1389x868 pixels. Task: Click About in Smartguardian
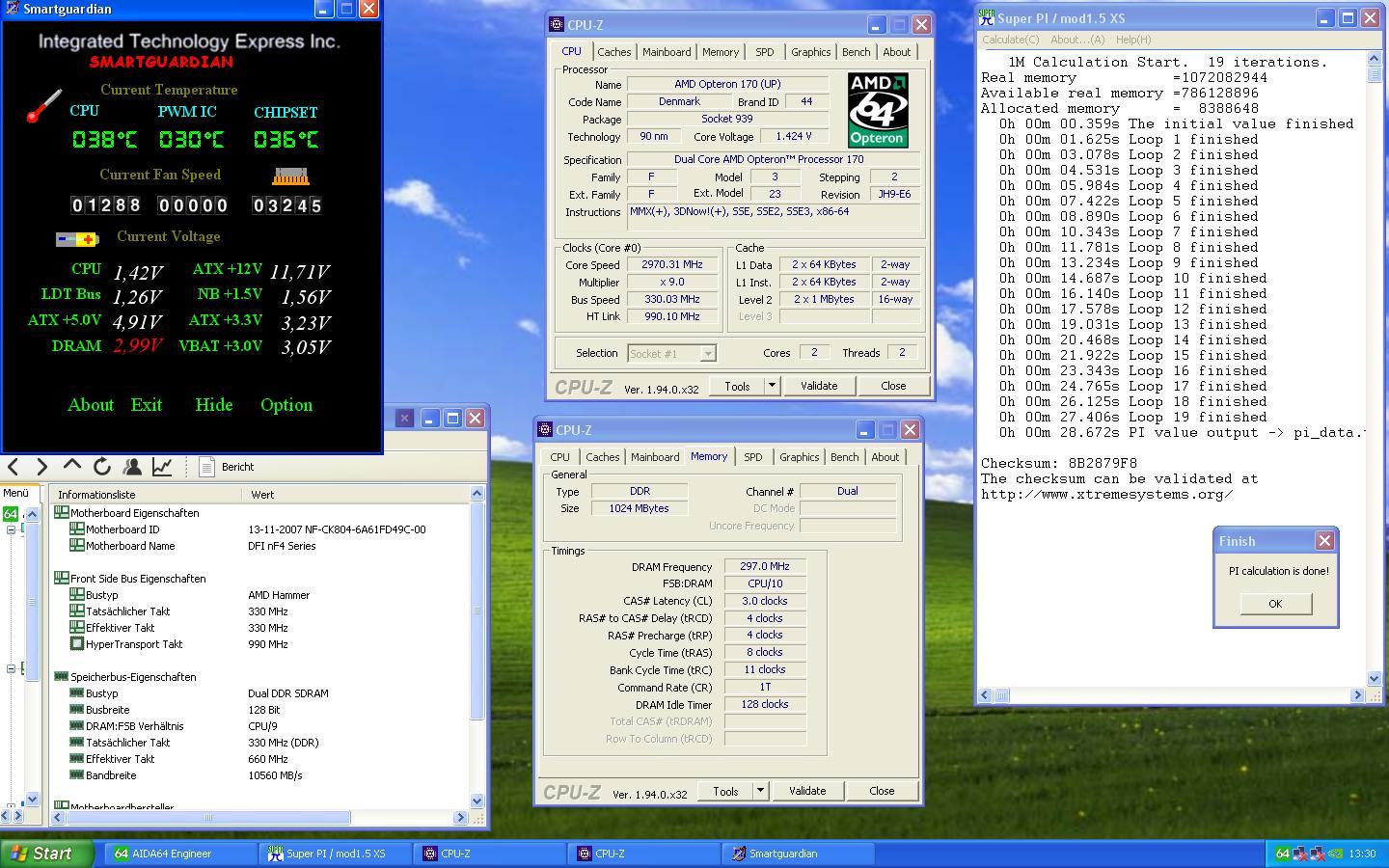(91, 405)
